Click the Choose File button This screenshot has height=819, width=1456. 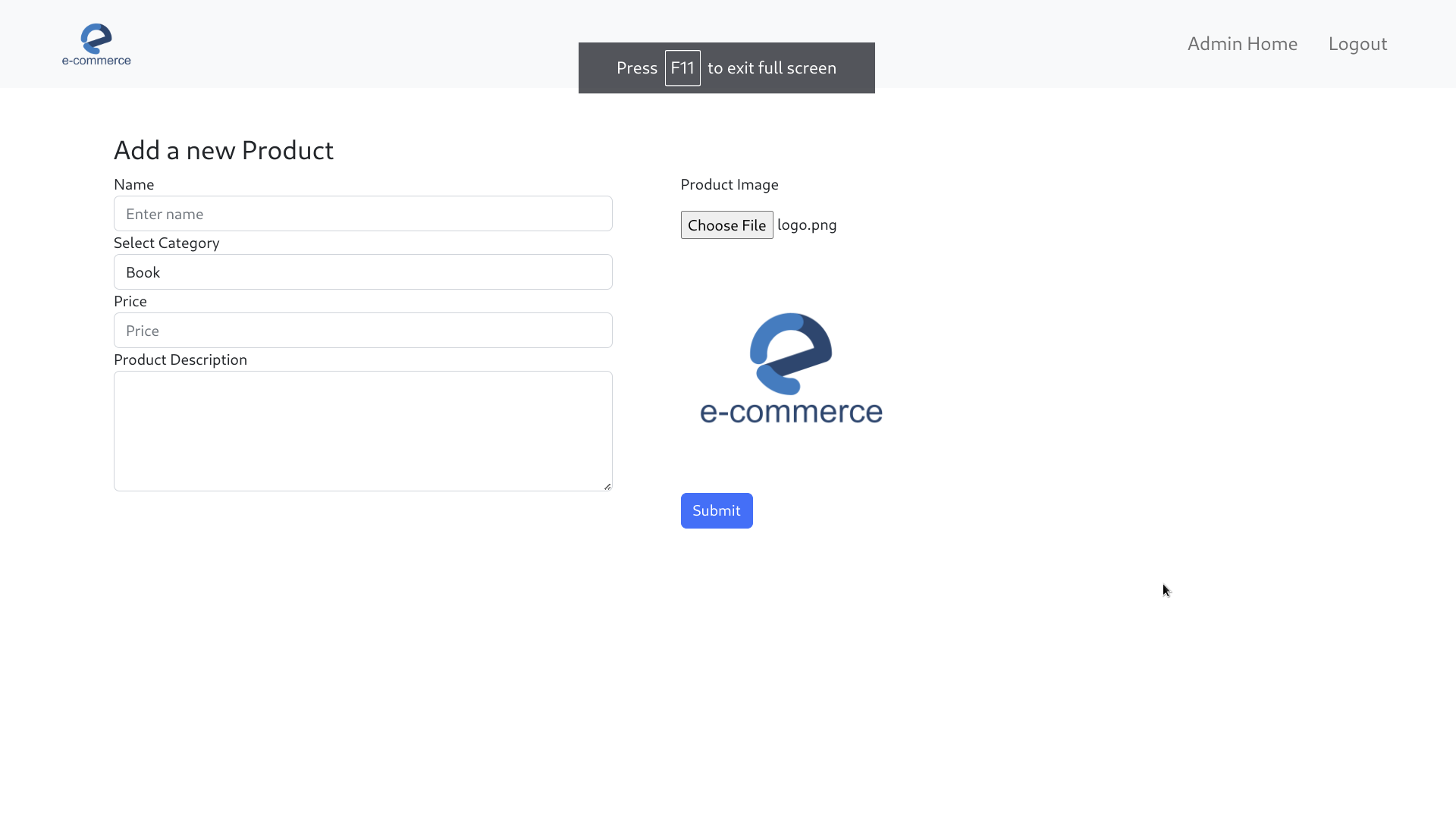pyautogui.click(x=726, y=224)
